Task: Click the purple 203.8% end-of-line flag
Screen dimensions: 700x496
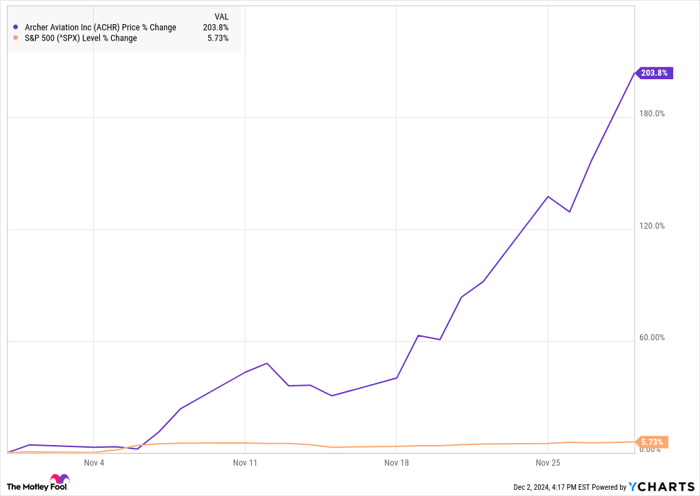Action: tap(654, 73)
